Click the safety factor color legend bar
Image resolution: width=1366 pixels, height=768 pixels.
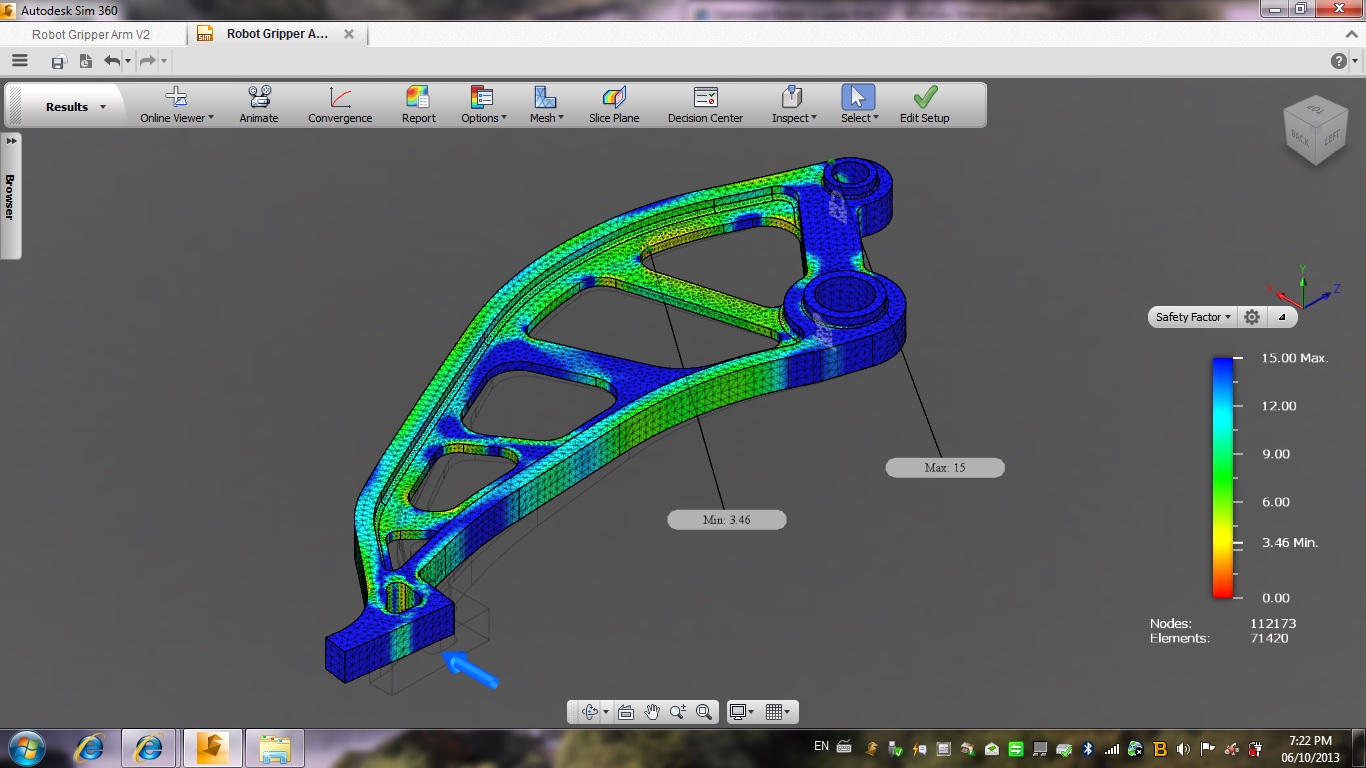(x=1222, y=478)
